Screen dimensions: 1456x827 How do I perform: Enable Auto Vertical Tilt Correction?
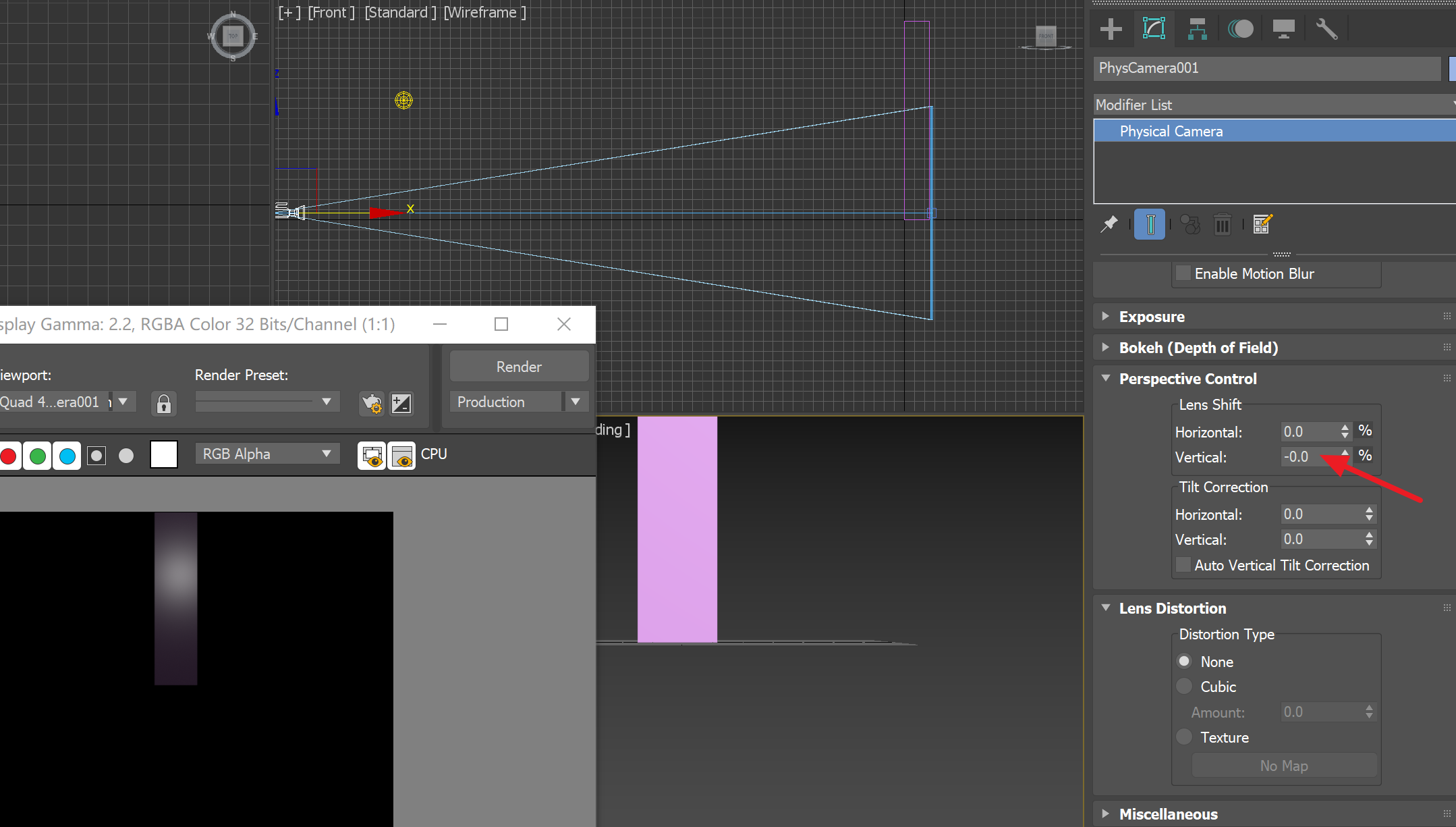[1183, 565]
